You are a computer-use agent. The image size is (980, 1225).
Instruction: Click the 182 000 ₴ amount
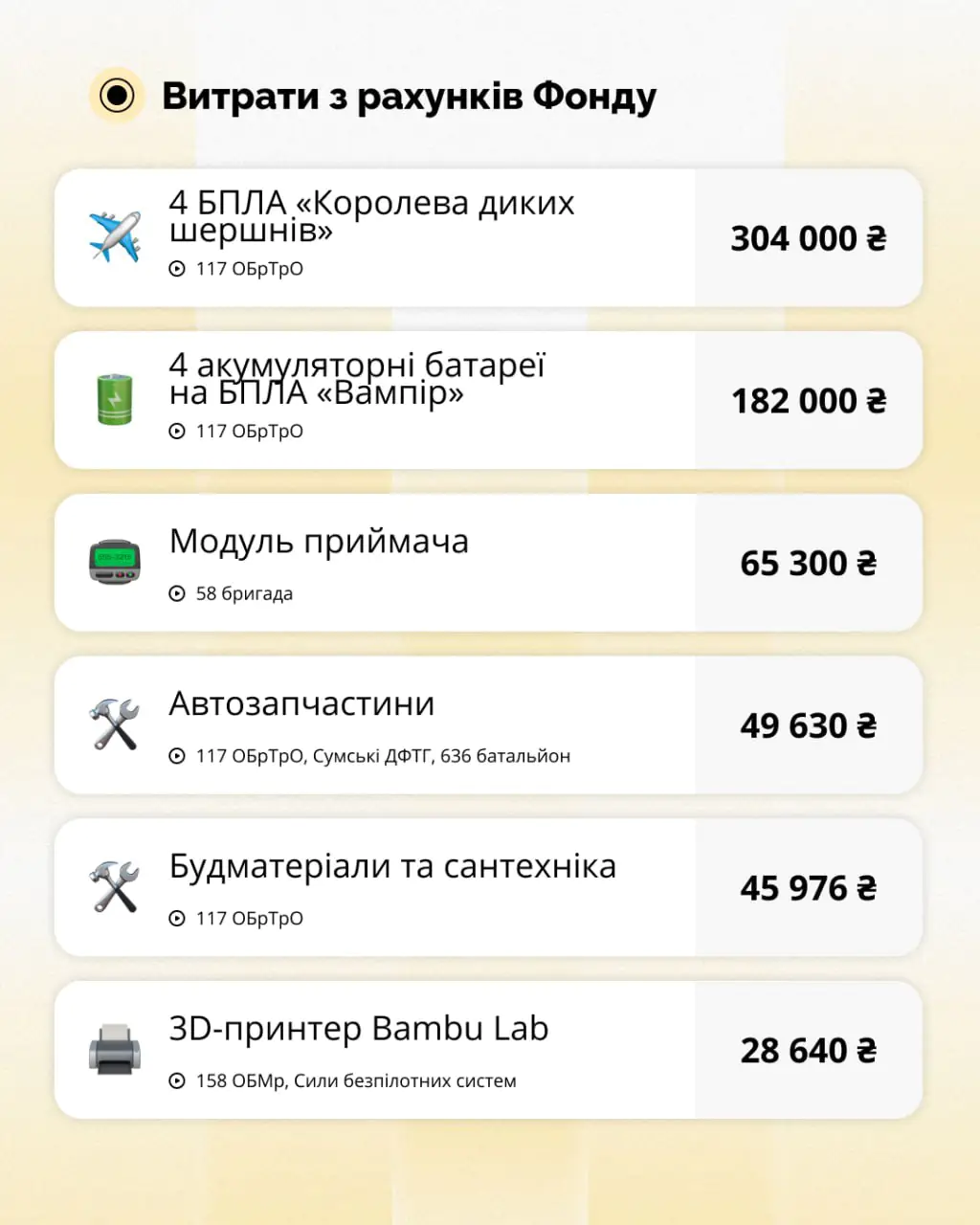tap(809, 401)
